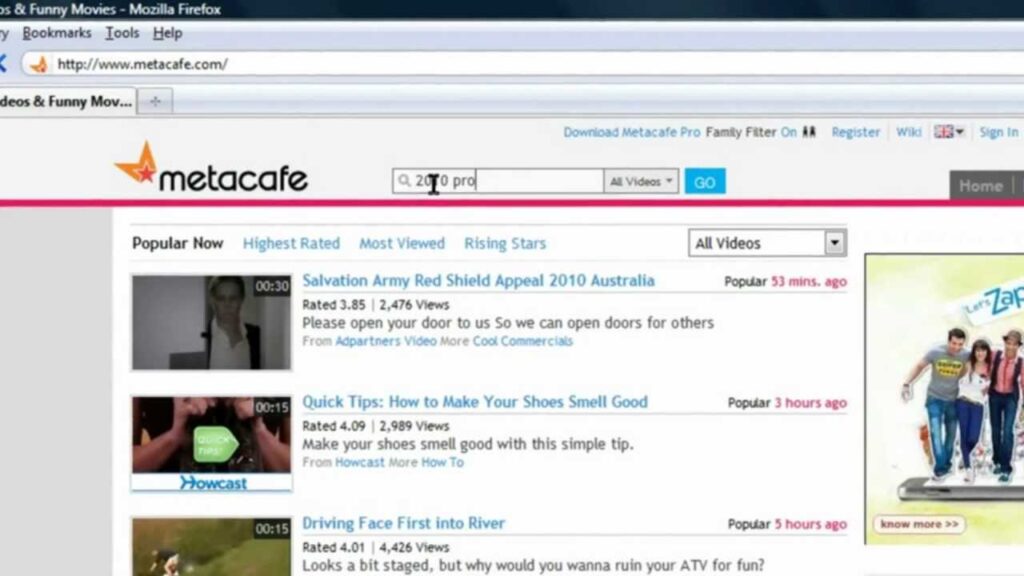Open the Salvation Army Red Shield Appeal video

click(x=477, y=281)
